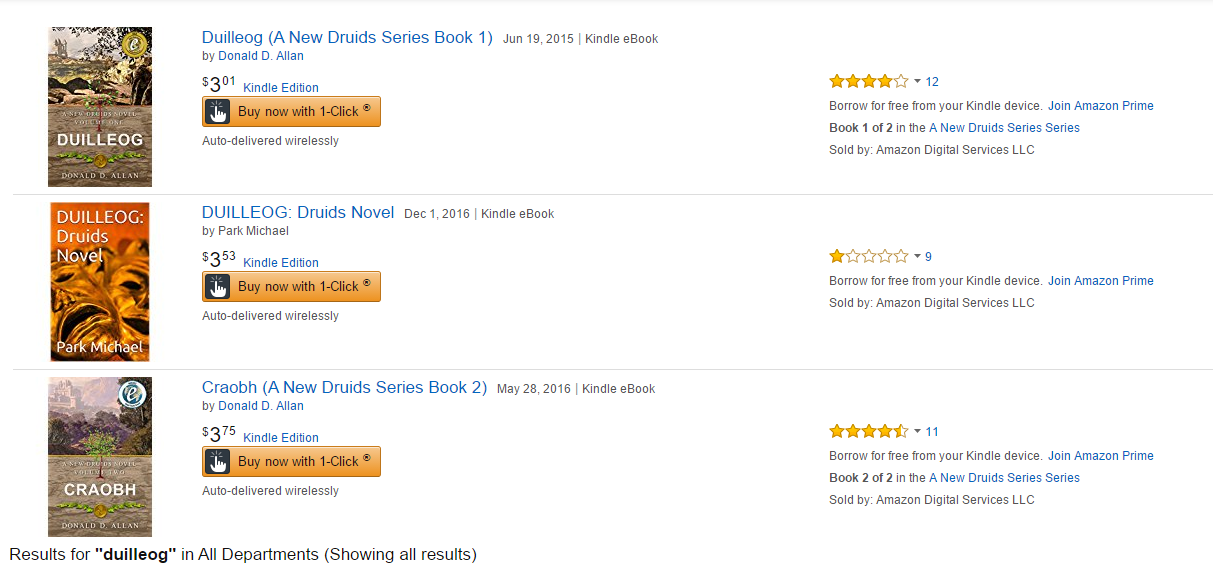View author Donald D. Allan under Duilleog
Image resolution: width=1213 pixels, height=576 pixels.
(261, 56)
